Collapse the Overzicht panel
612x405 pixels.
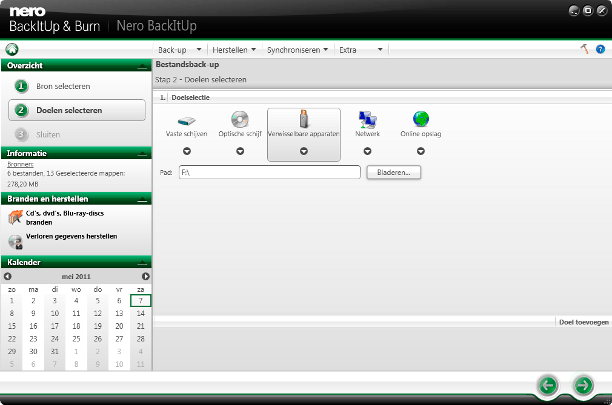pos(142,66)
